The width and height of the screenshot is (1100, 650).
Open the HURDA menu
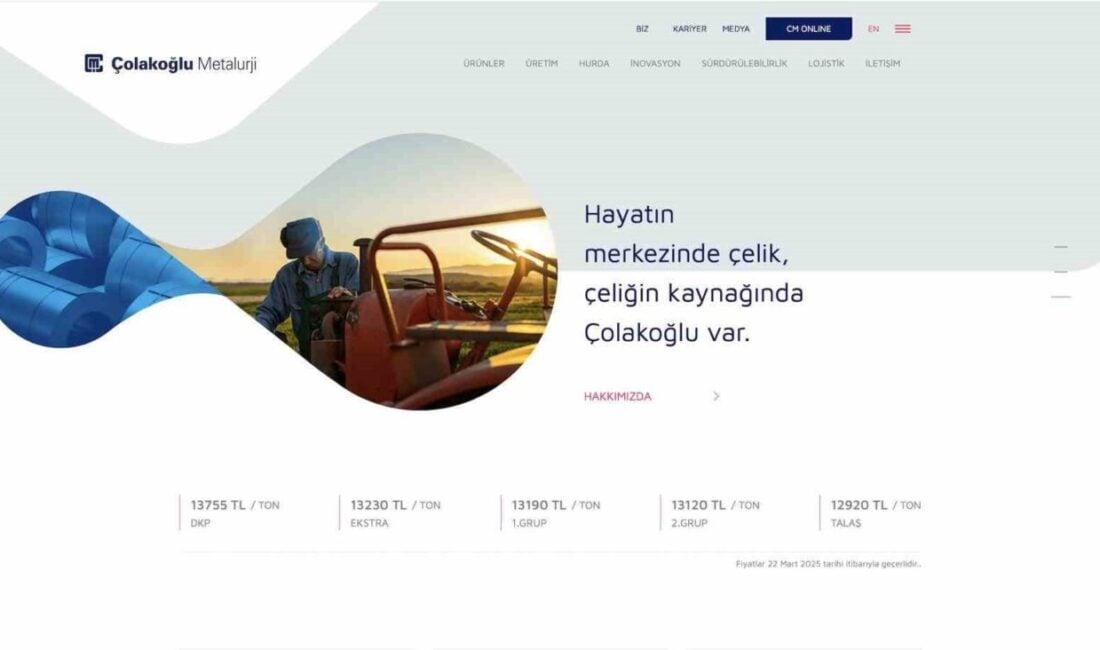click(x=593, y=63)
